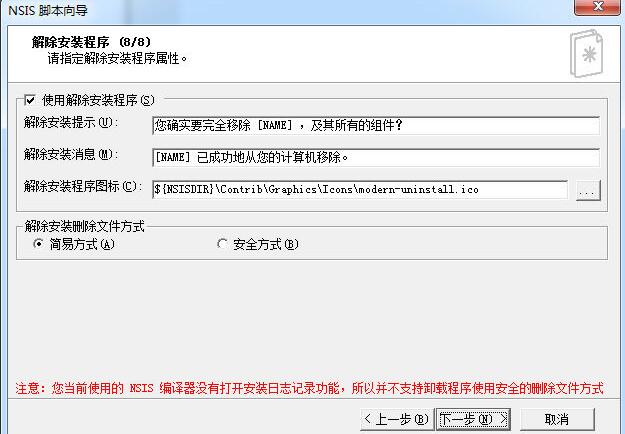Proceed with the 下一步 button
Screen dimensions: 625x434
tap(473, 419)
